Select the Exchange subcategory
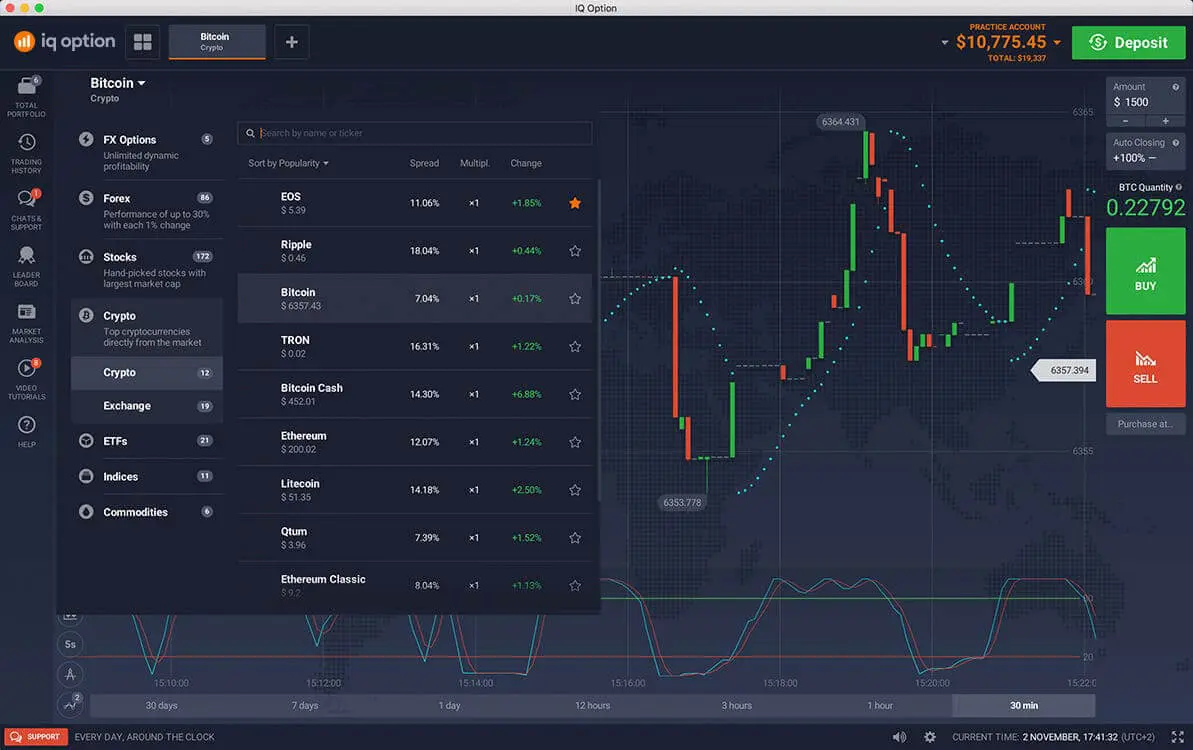This screenshot has height=750, width=1193. (x=146, y=406)
